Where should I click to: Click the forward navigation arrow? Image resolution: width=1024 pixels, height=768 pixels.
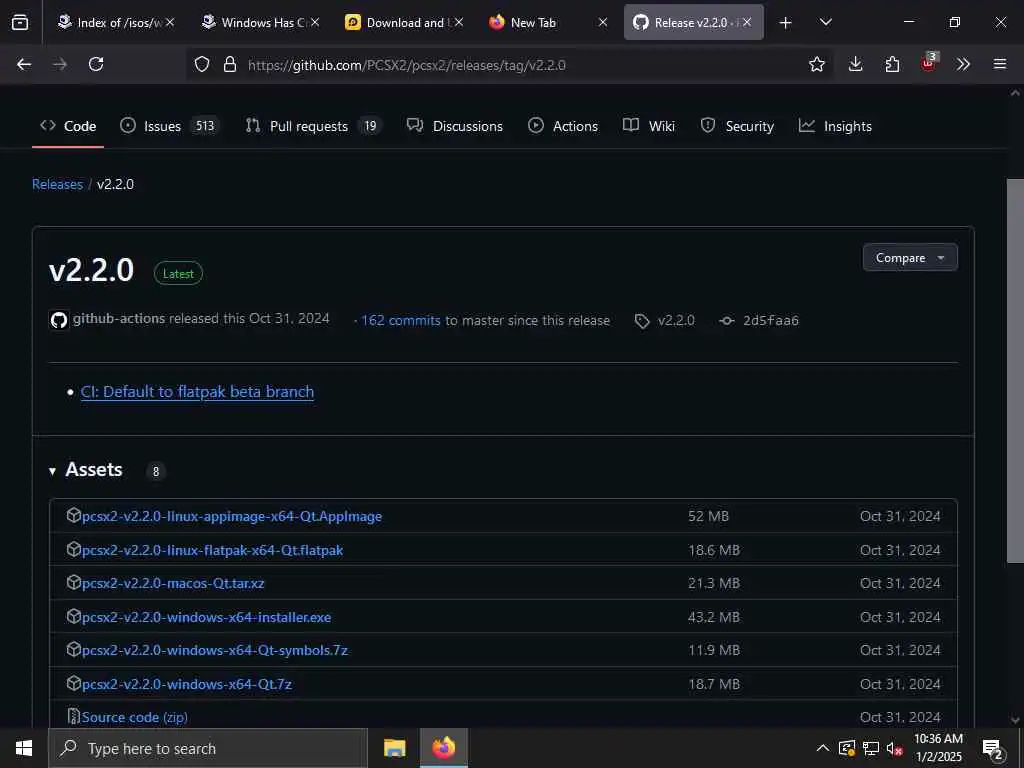click(x=60, y=64)
